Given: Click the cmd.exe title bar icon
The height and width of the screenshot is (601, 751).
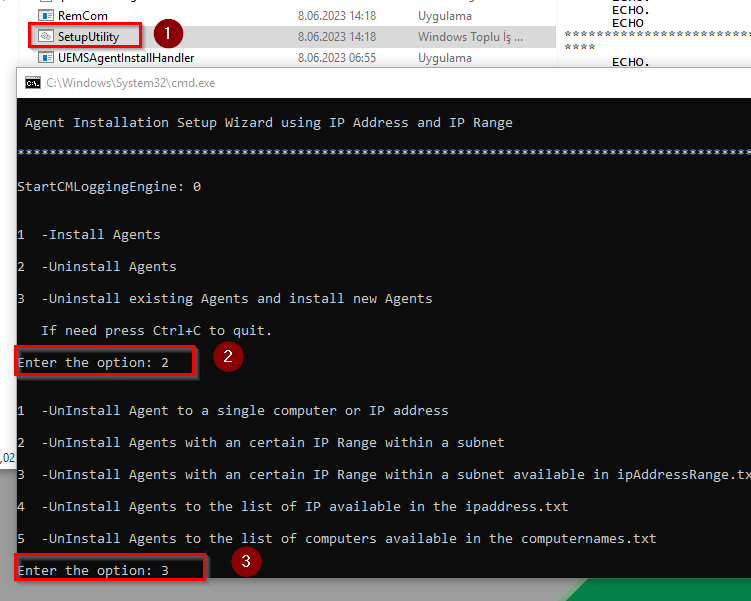Looking at the screenshot, I should coord(33,83).
